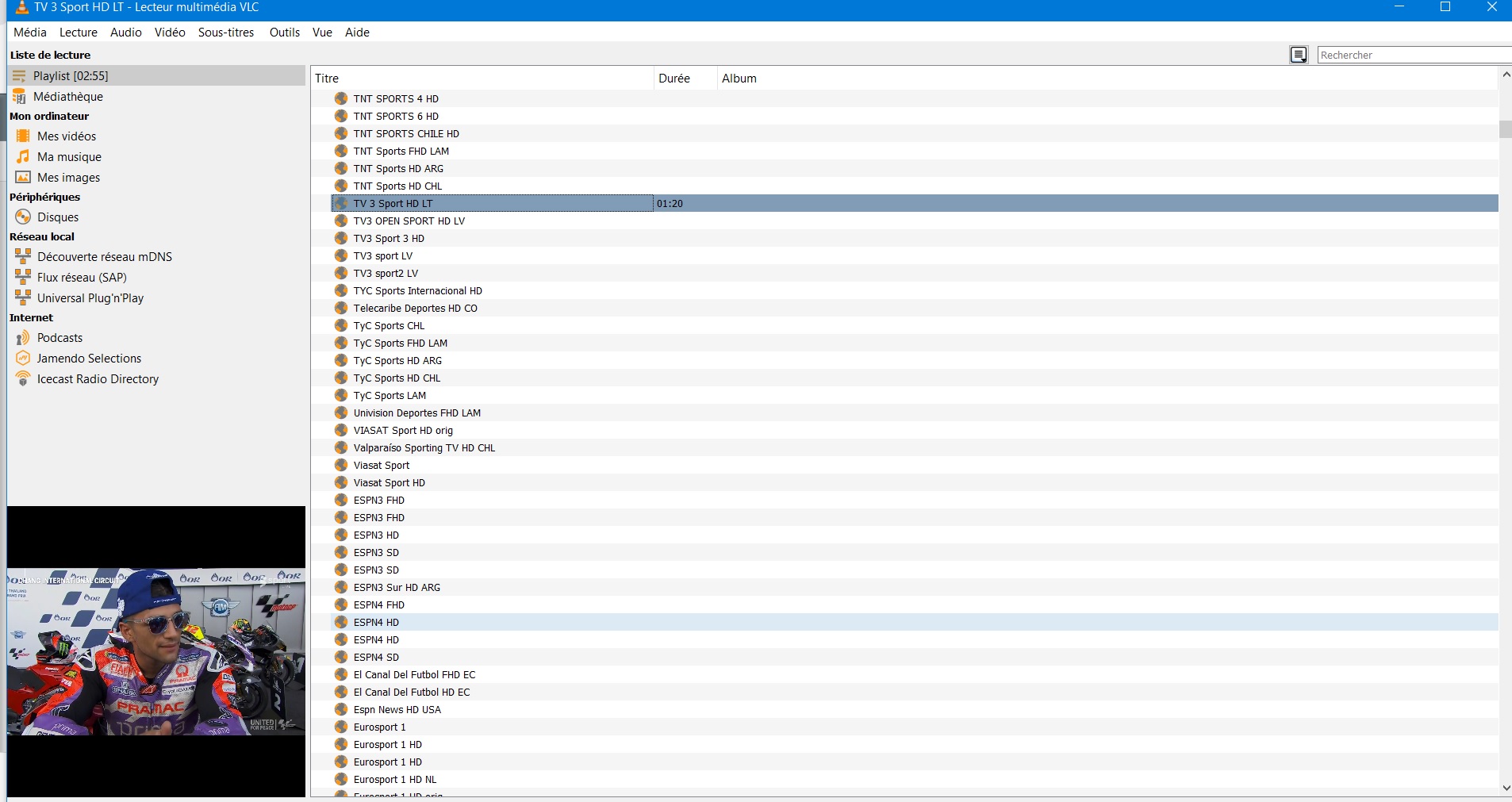Click the globe icon beside TV3 Sport 3 HD
The image size is (1512, 802).
point(341,238)
